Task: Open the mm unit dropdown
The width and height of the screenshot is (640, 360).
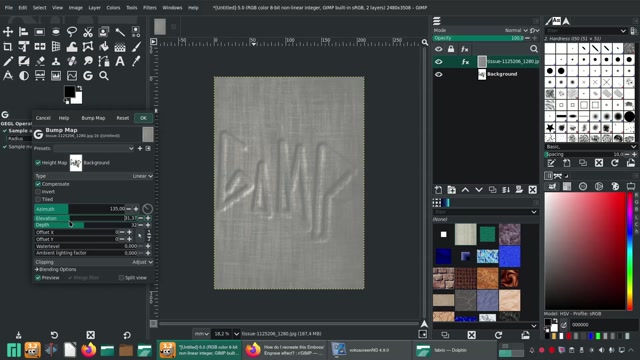Action: [201, 334]
